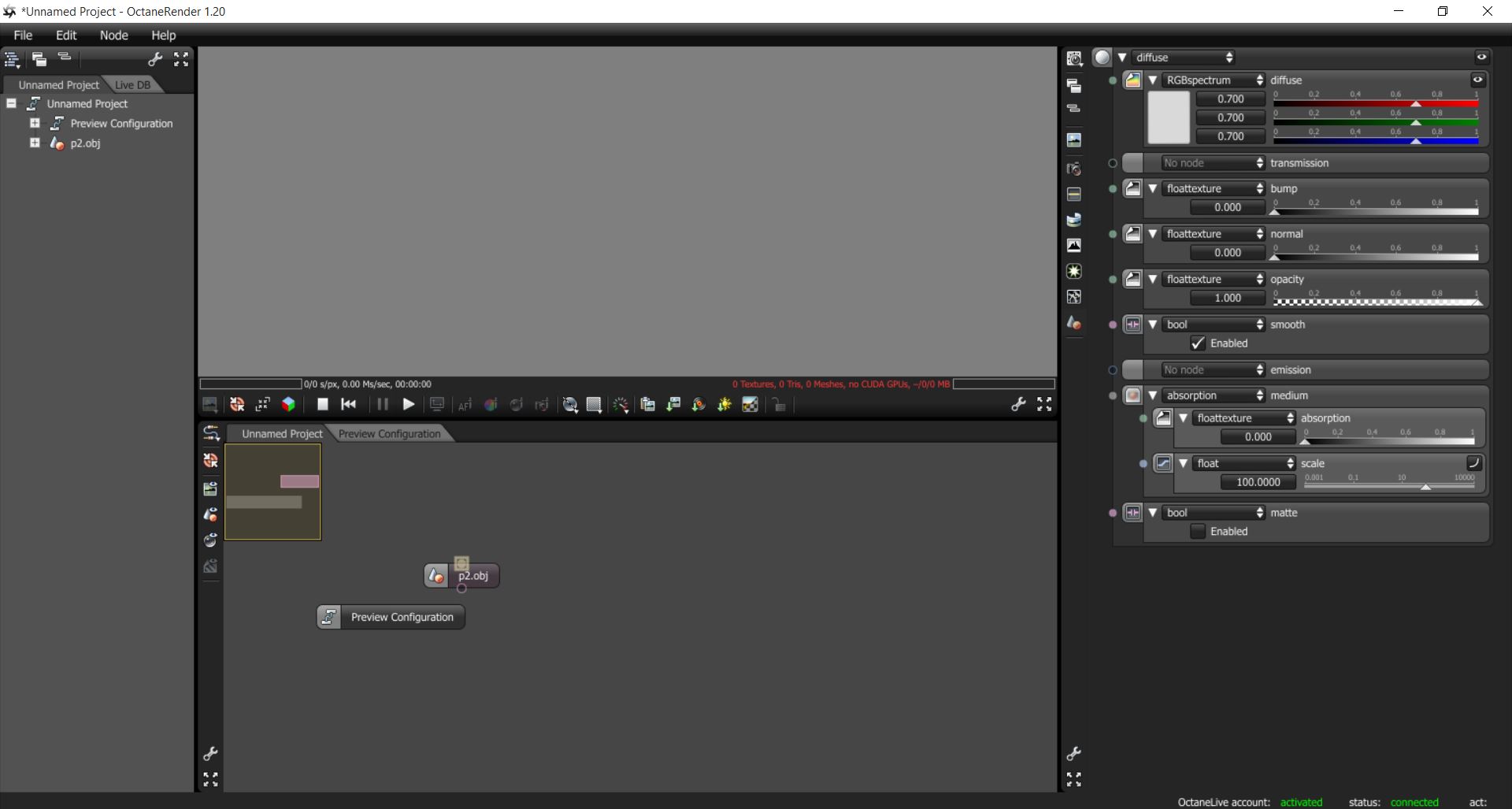The height and width of the screenshot is (809, 1512).
Task: Switch to the Live DB tab
Action: coord(132,85)
